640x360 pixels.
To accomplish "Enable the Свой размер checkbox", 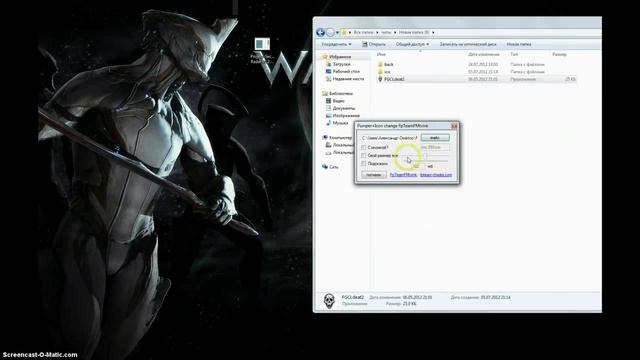I will [364, 156].
